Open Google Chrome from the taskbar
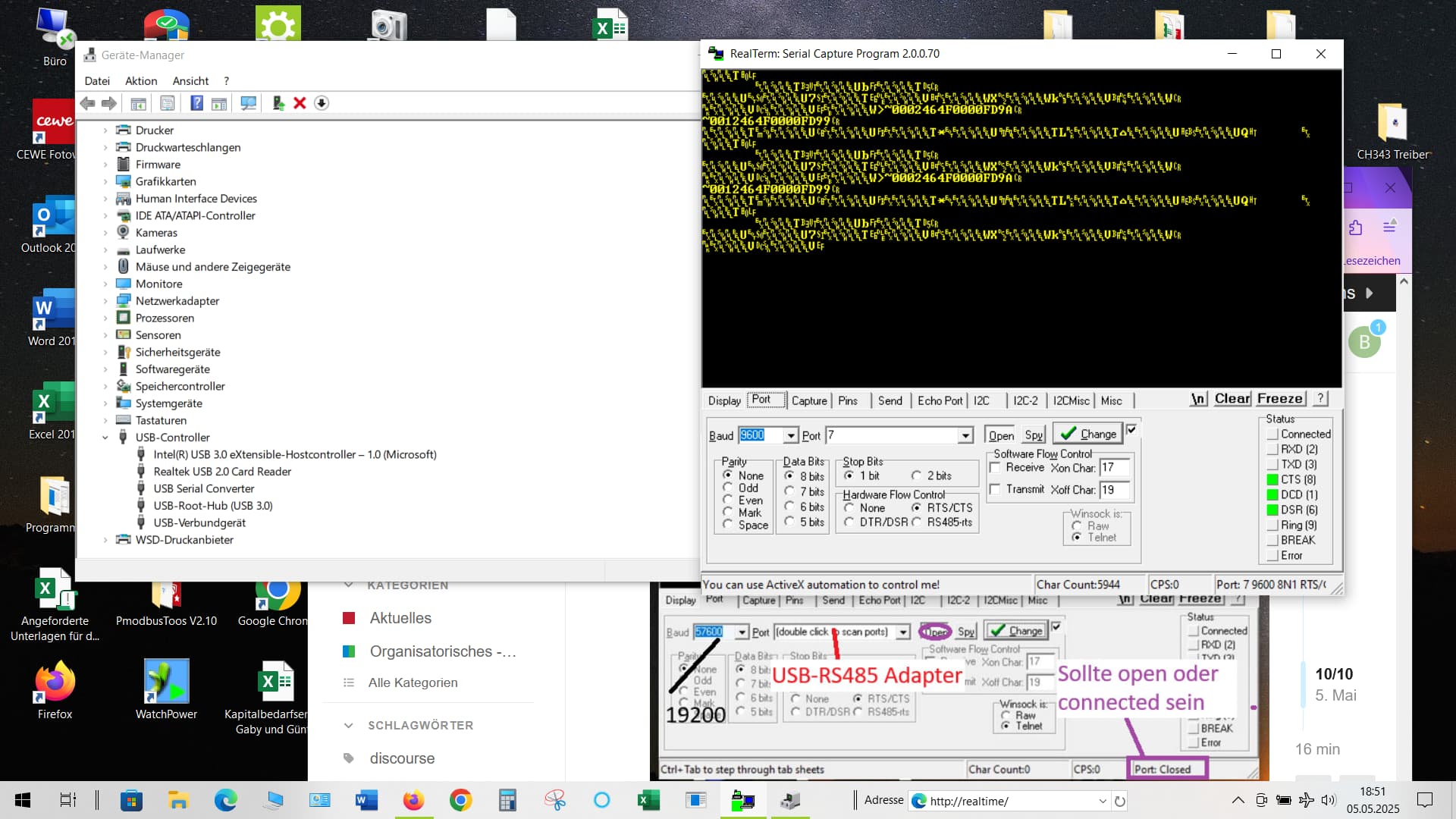The width and height of the screenshot is (1456, 819). 460,800
